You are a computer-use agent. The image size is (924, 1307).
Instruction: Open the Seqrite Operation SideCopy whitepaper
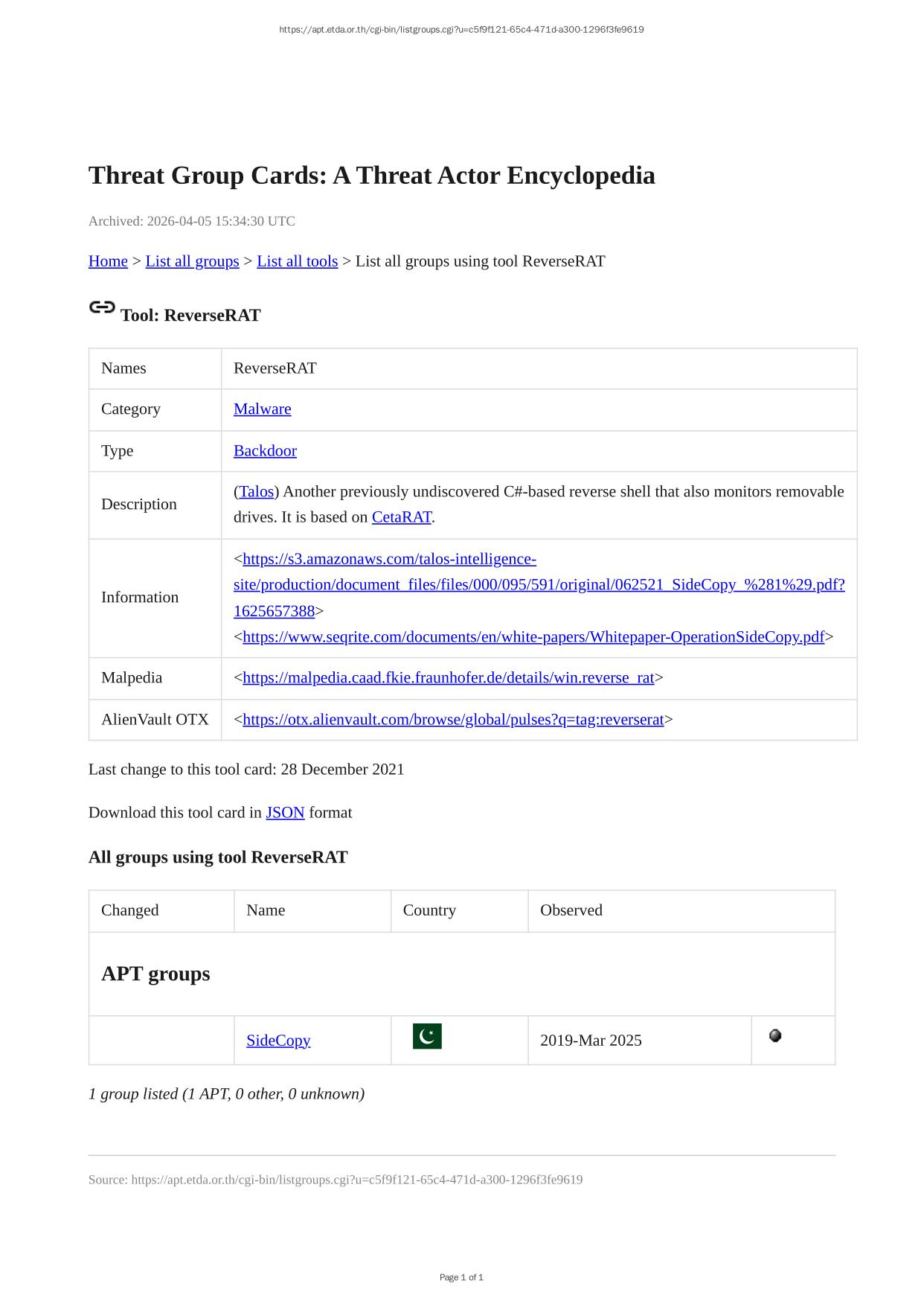533,637
